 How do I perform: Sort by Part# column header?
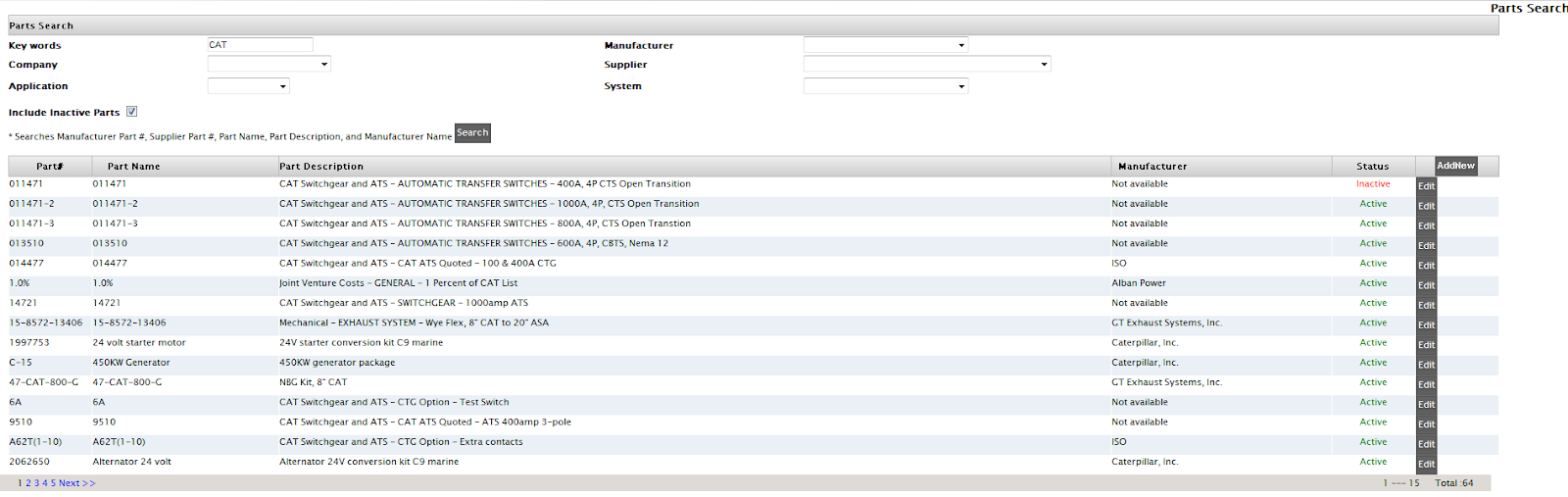(x=50, y=167)
